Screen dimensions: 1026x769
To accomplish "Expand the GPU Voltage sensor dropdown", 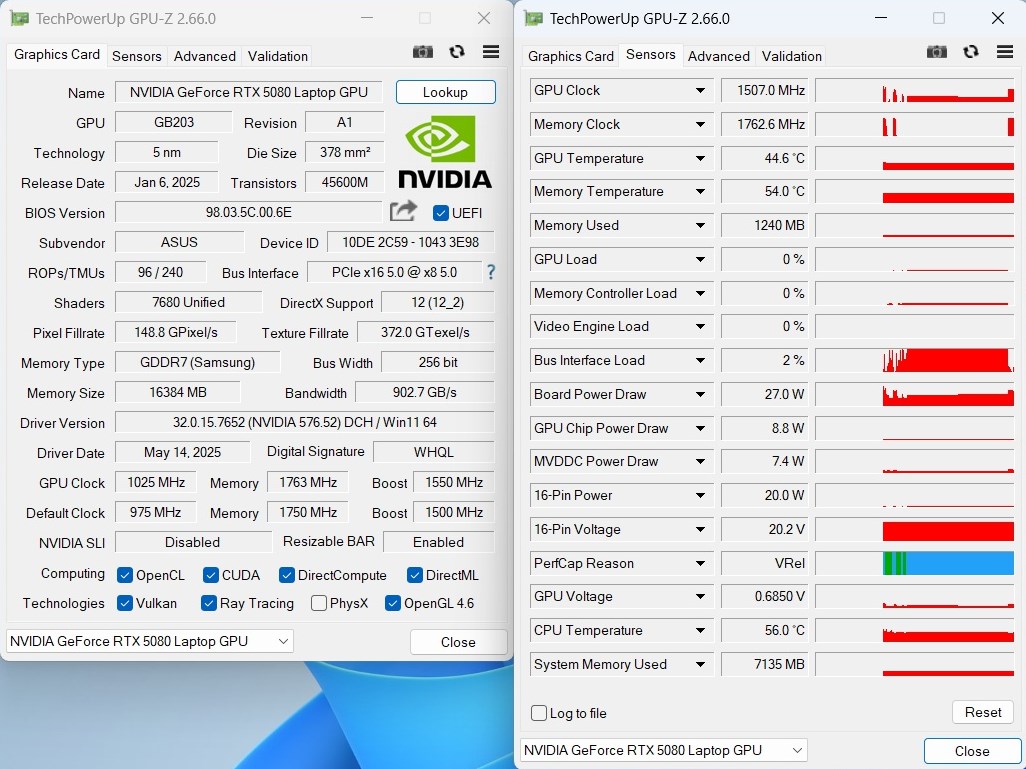I will [700, 597].
